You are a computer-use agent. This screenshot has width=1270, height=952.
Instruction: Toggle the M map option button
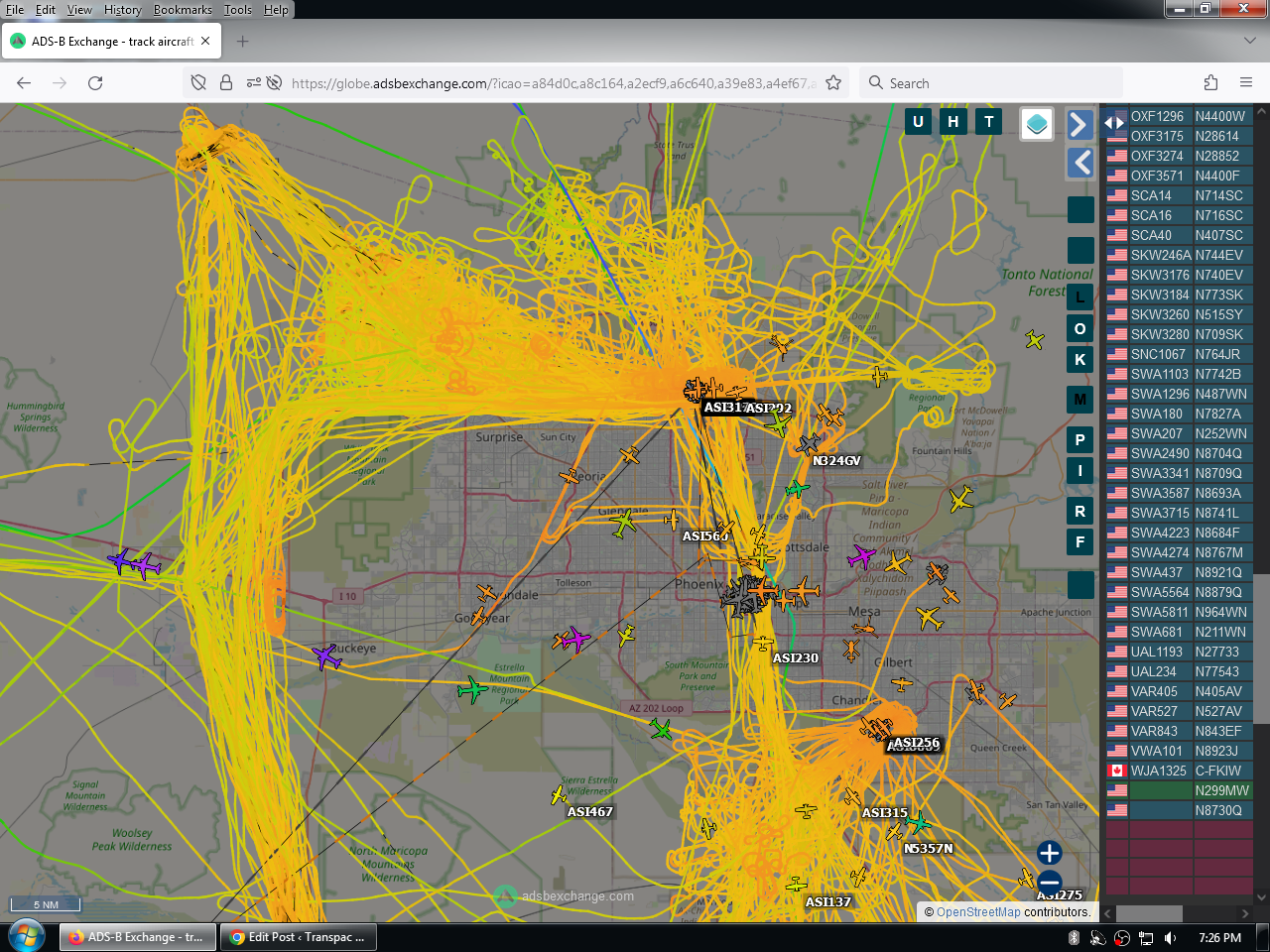point(1080,400)
